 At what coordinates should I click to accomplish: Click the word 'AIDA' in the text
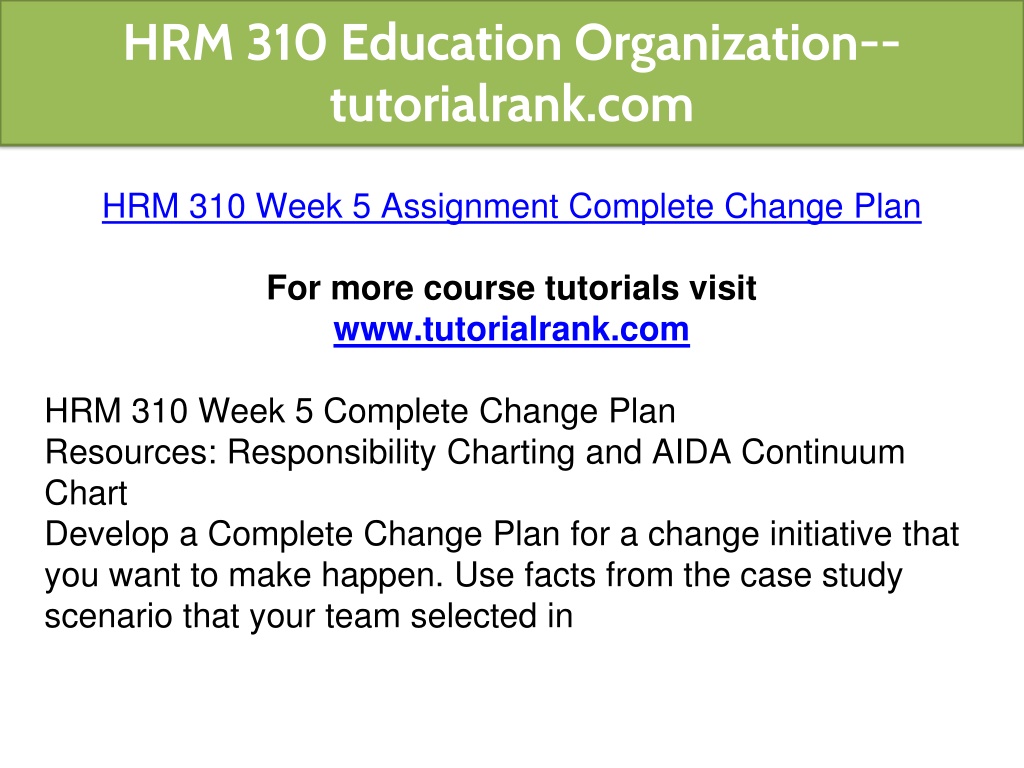[x=691, y=453]
